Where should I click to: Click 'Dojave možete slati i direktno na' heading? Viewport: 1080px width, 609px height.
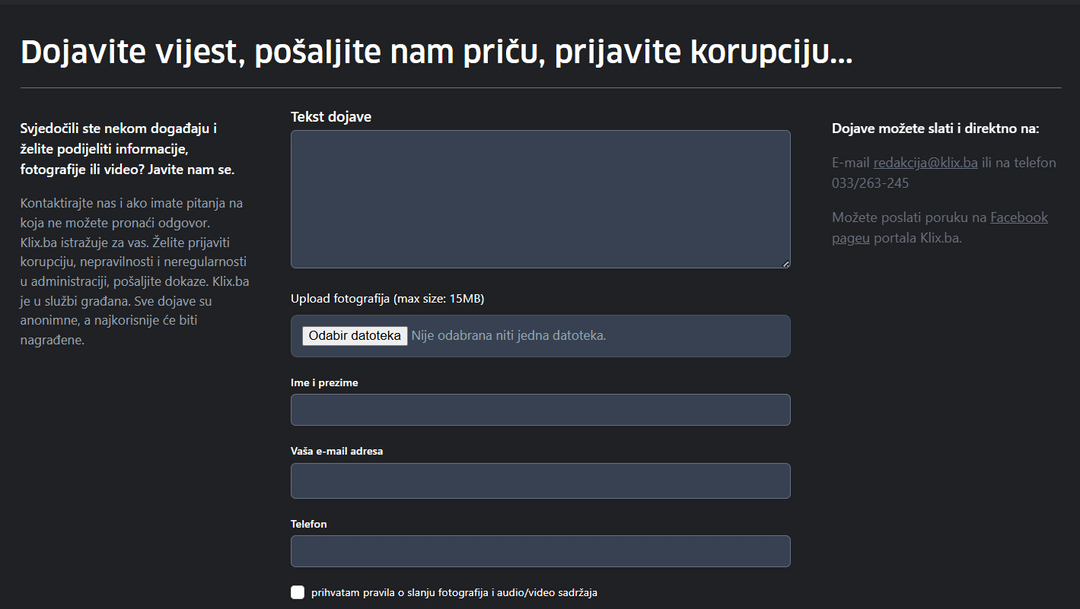click(935, 128)
